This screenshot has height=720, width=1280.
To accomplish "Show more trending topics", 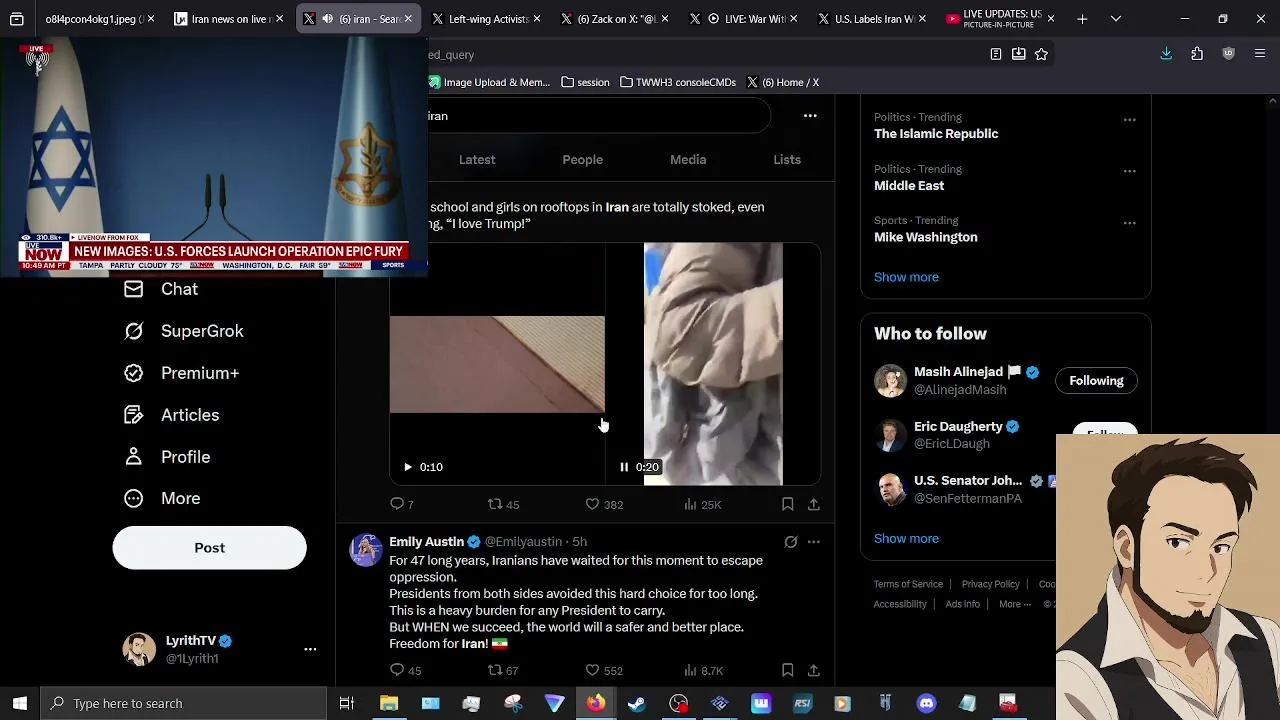I will (x=906, y=277).
